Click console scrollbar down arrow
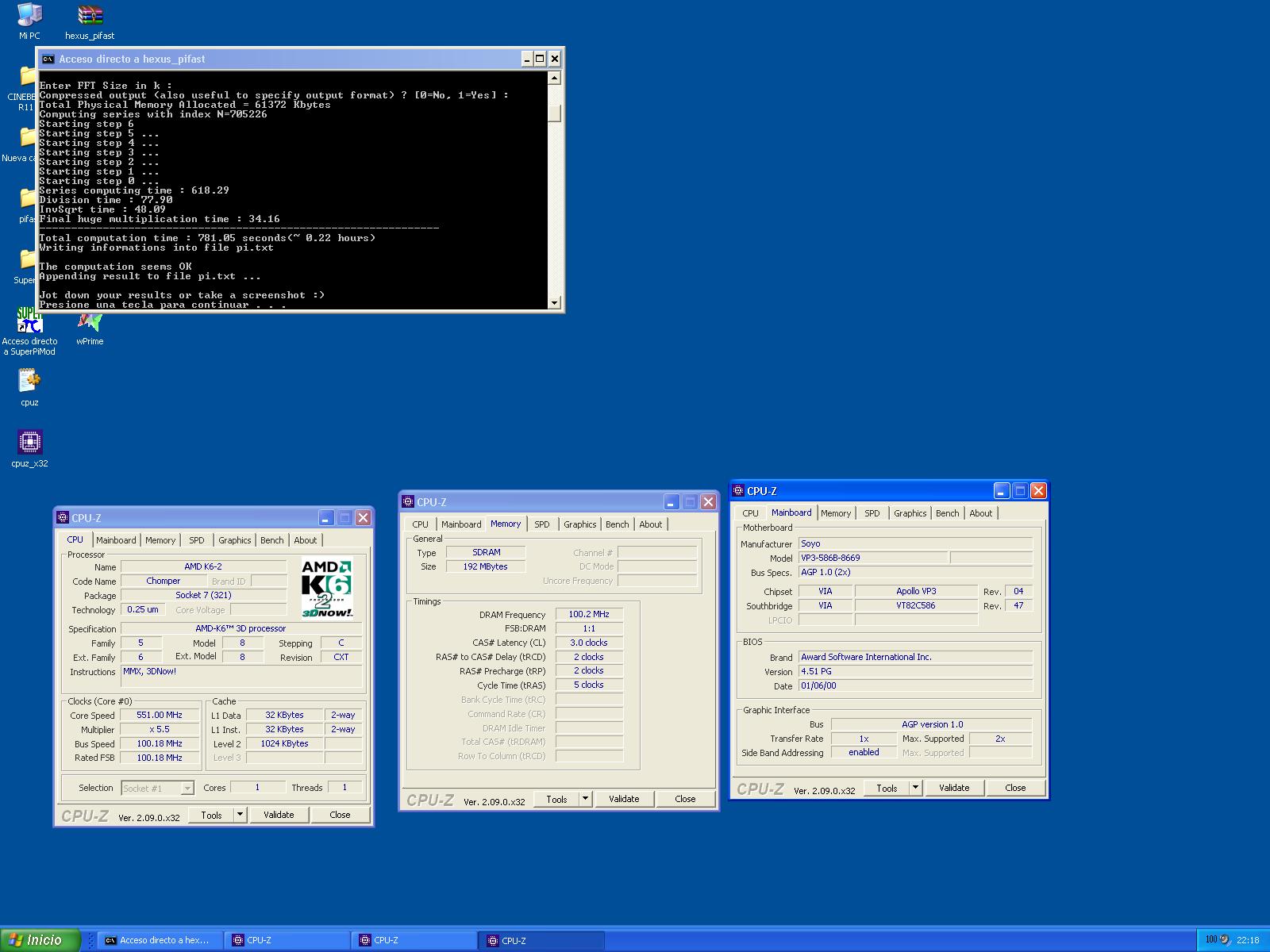This screenshot has width=1270, height=952. 555,302
